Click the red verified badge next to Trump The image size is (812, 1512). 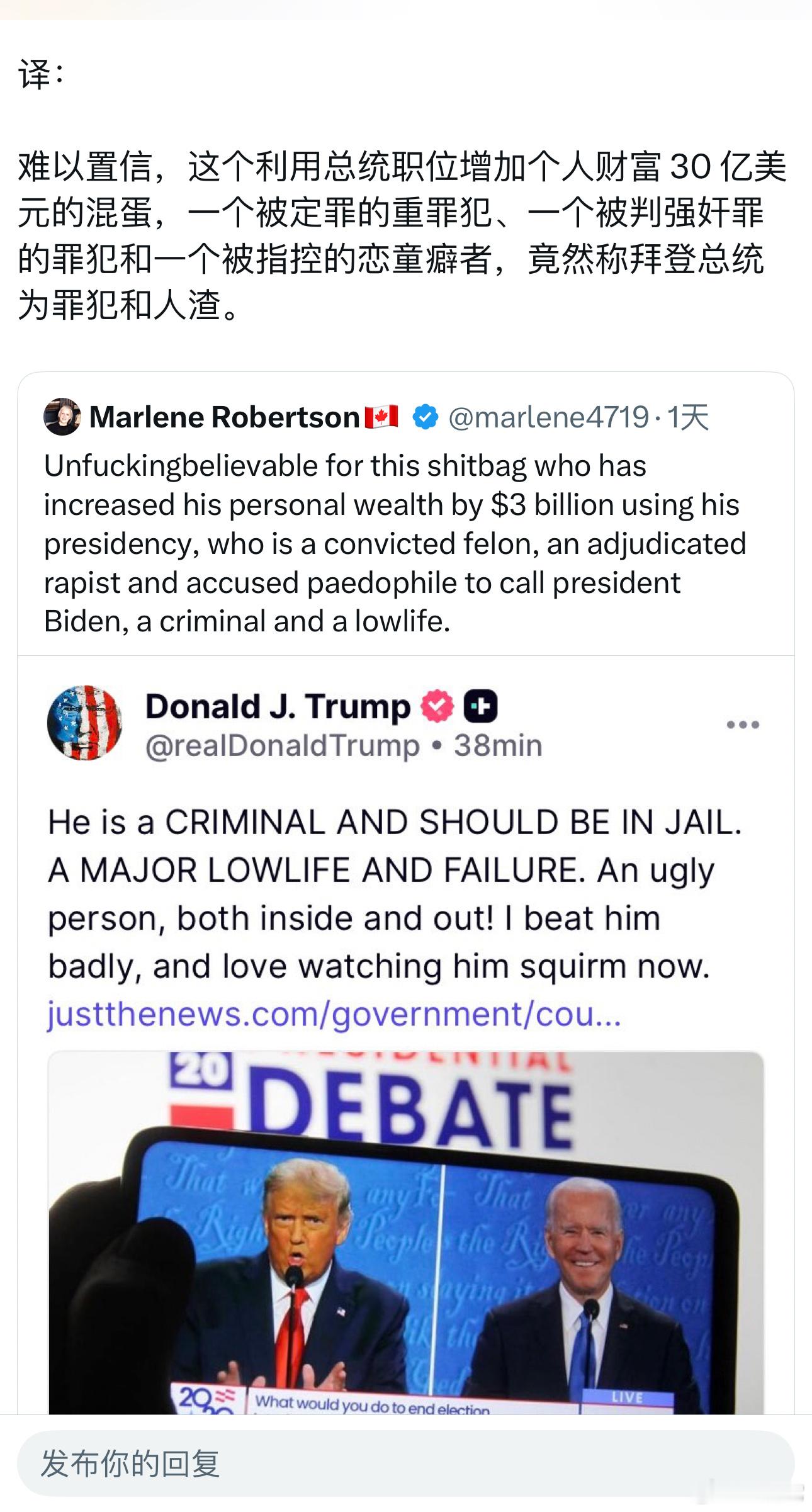click(x=437, y=706)
